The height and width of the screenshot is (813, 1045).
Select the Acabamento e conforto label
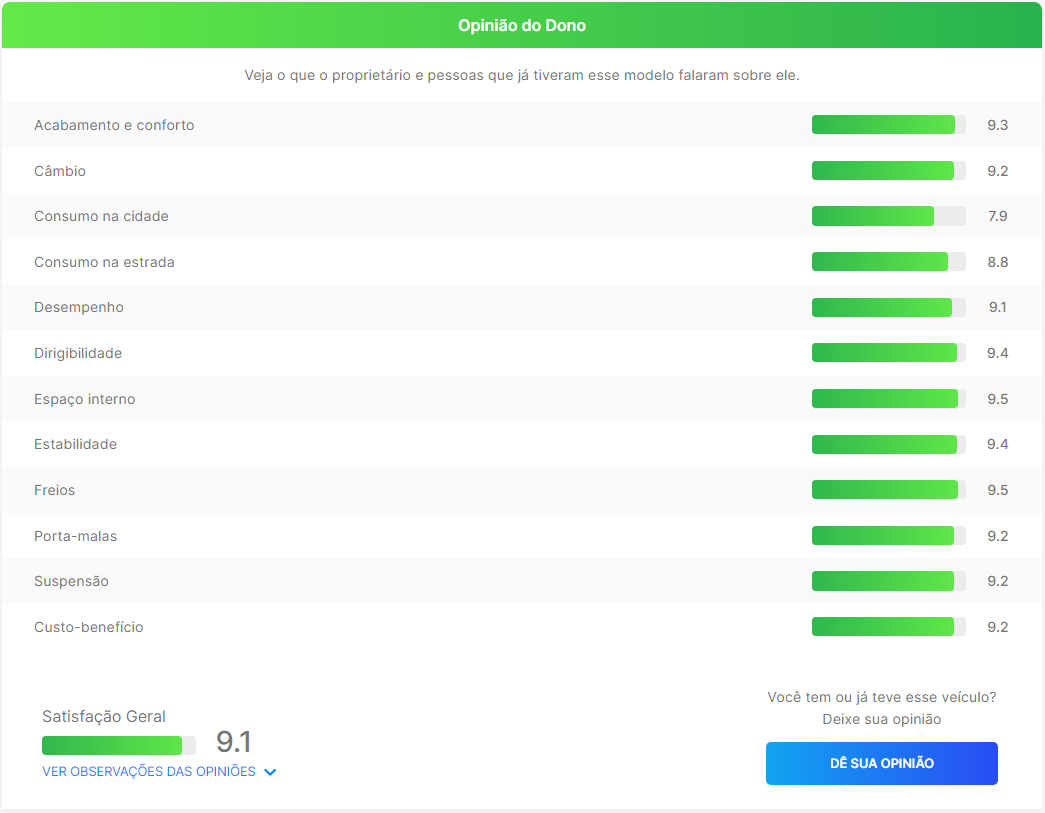(x=114, y=125)
